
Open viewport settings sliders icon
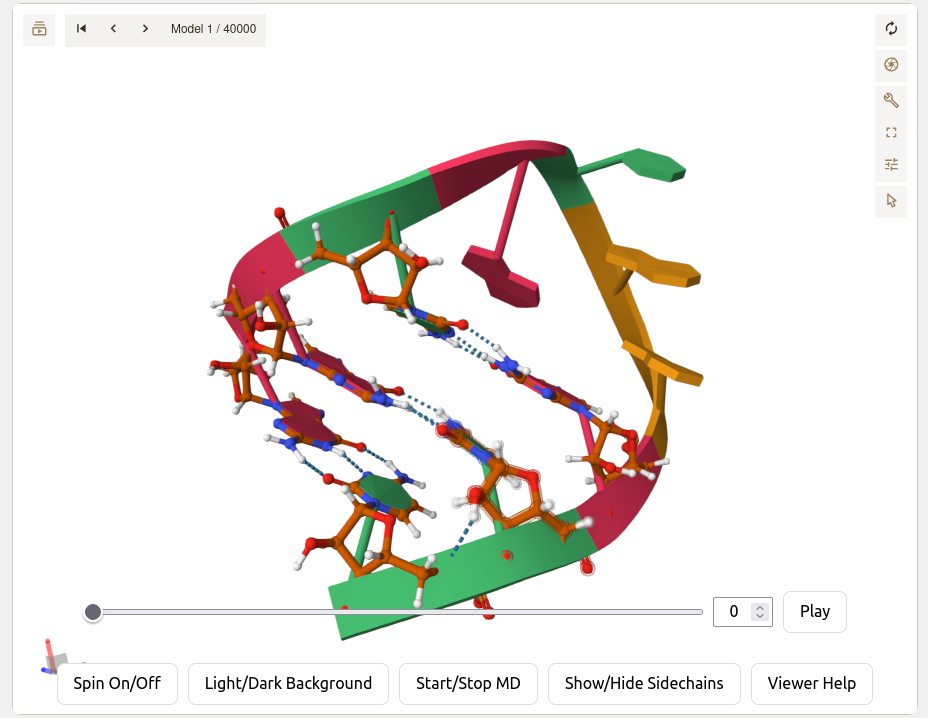891,164
